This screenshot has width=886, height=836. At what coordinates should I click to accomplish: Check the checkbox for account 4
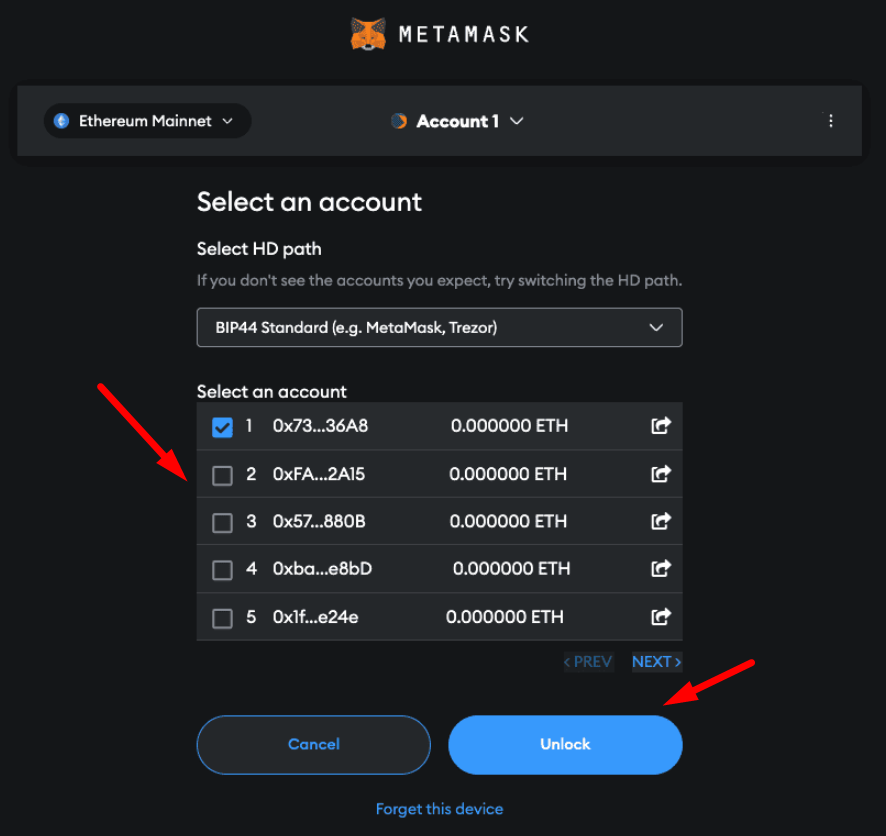222,570
